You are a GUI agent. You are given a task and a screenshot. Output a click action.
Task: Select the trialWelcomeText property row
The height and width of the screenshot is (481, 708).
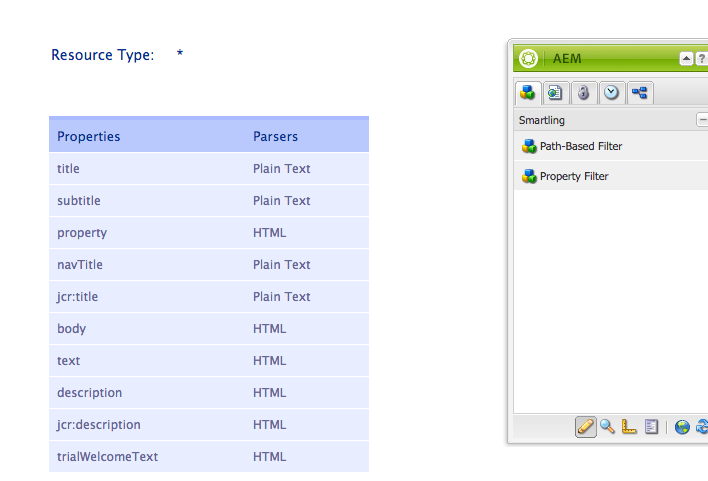point(108,457)
